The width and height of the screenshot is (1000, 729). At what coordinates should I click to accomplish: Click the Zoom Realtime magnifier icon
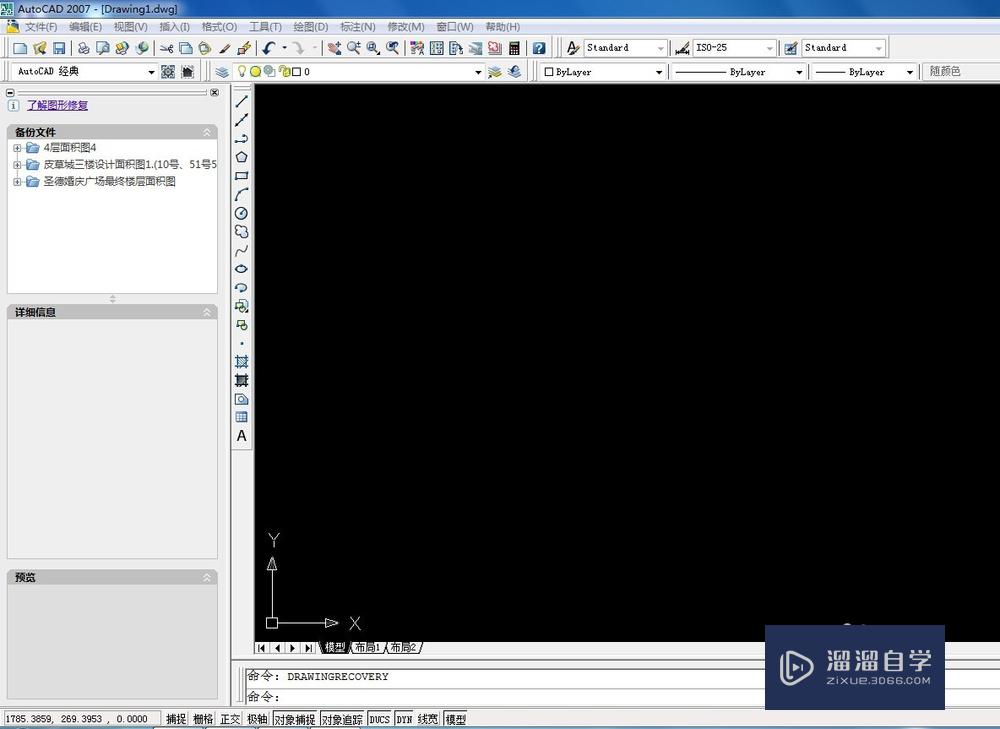(x=354, y=48)
